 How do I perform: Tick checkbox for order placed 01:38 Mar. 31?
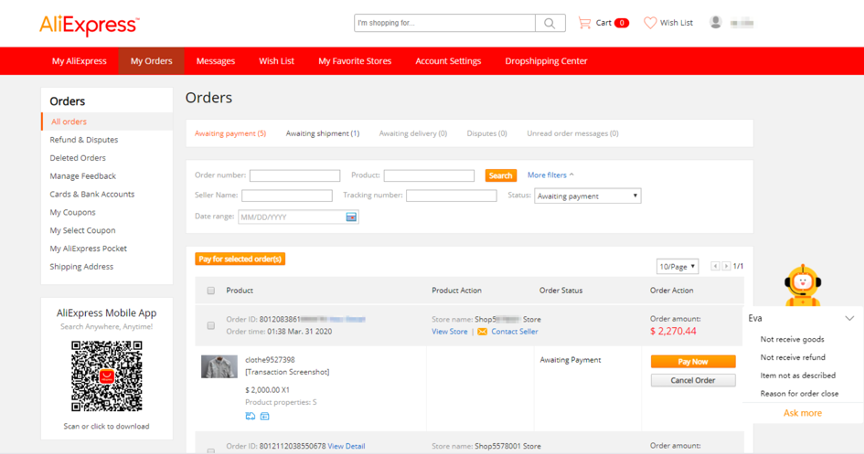pos(210,326)
